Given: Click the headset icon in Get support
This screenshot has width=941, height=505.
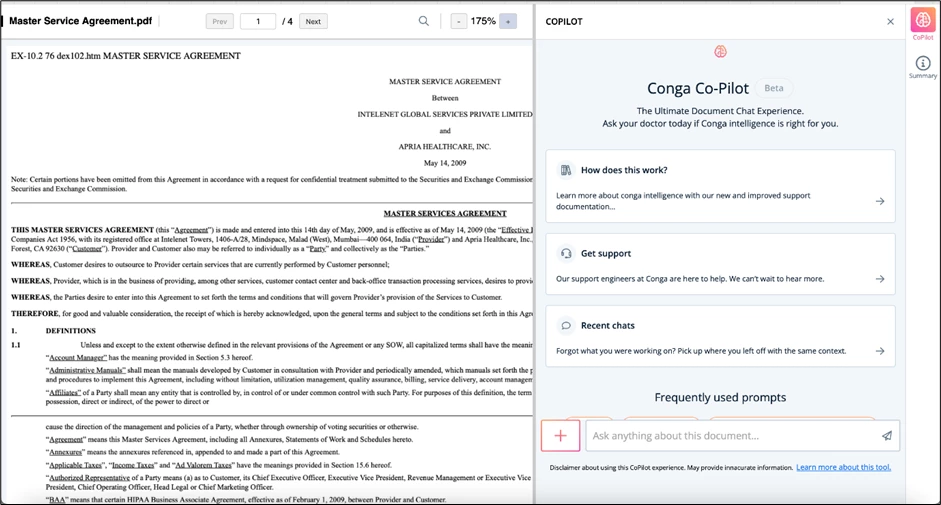Looking at the screenshot, I should pos(565,253).
